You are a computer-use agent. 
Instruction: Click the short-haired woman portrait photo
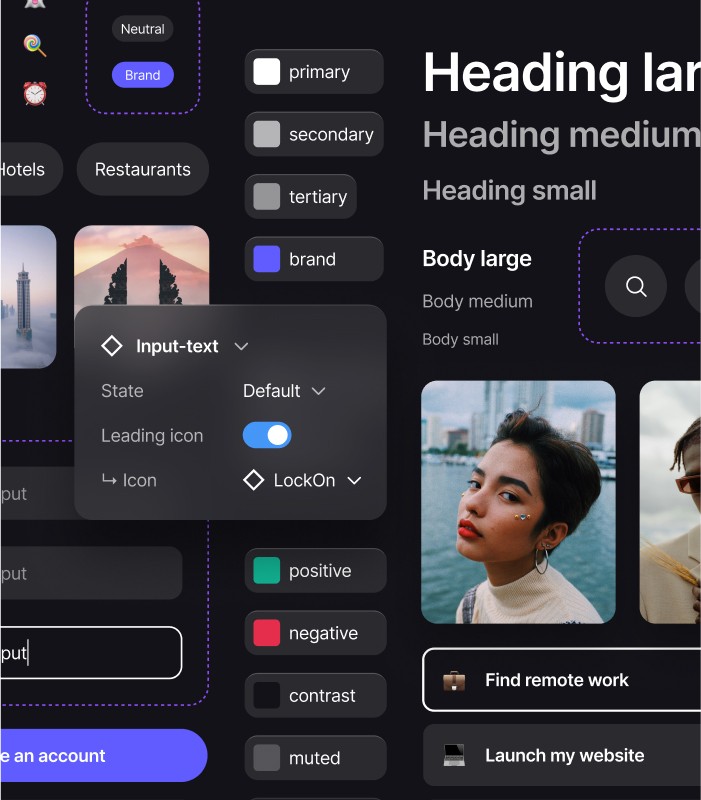pos(518,502)
